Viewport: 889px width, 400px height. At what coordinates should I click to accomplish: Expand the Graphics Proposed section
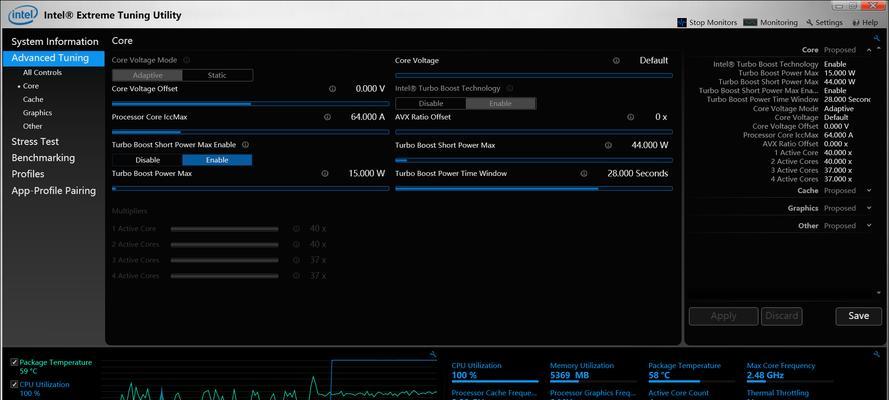(869, 208)
